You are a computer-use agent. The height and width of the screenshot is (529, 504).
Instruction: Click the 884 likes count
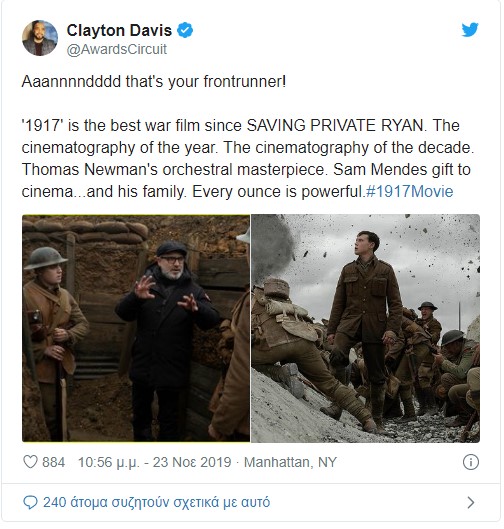53,462
